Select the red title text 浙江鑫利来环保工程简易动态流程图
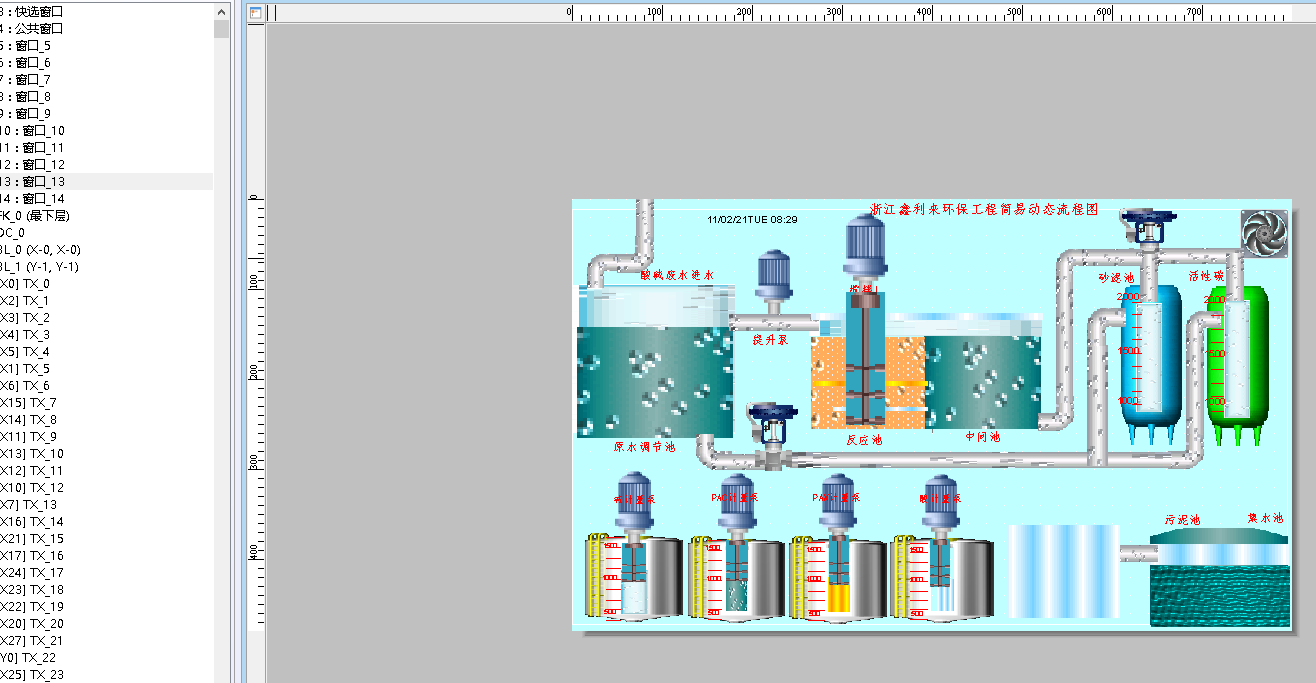Screen dimensions: 1316x683 [x=984, y=210]
